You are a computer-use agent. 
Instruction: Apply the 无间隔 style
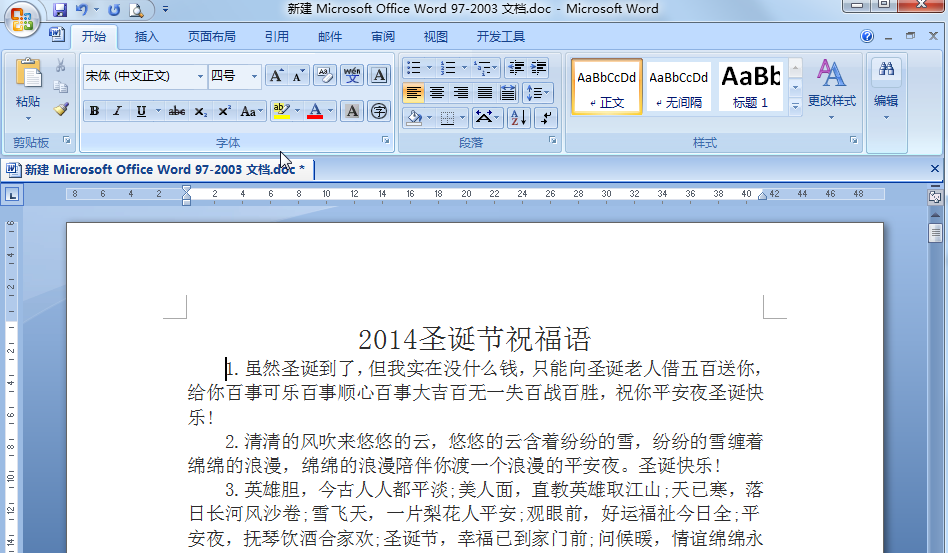click(x=678, y=86)
